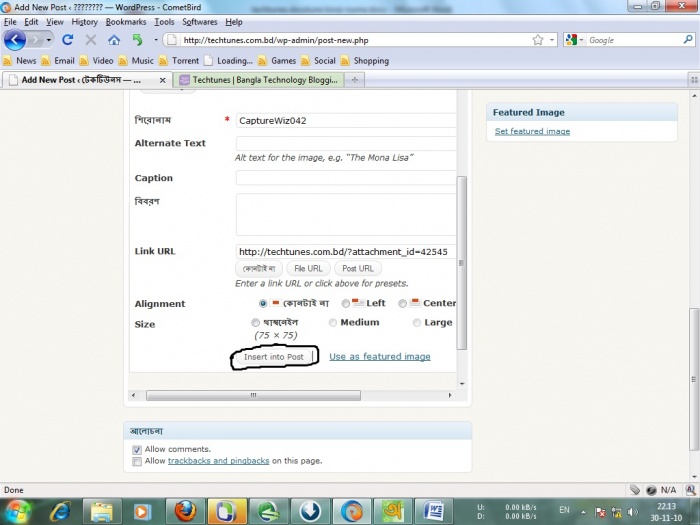Click the File URL preset button
The width and height of the screenshot is (700, 525).
click(x=308, y=268)
